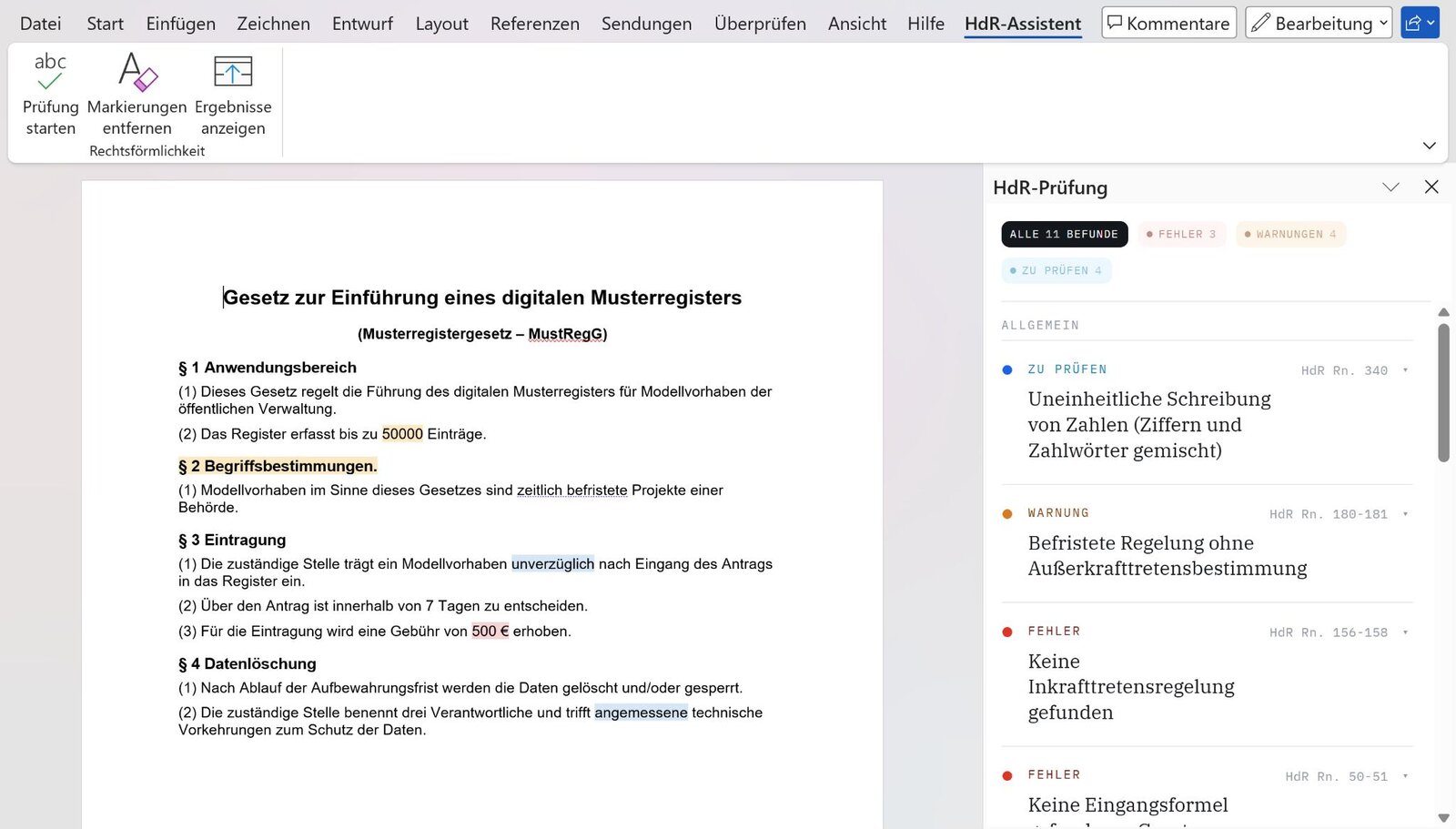
Task: Switch to the Einfügen tab
Action: click(181, 24)
